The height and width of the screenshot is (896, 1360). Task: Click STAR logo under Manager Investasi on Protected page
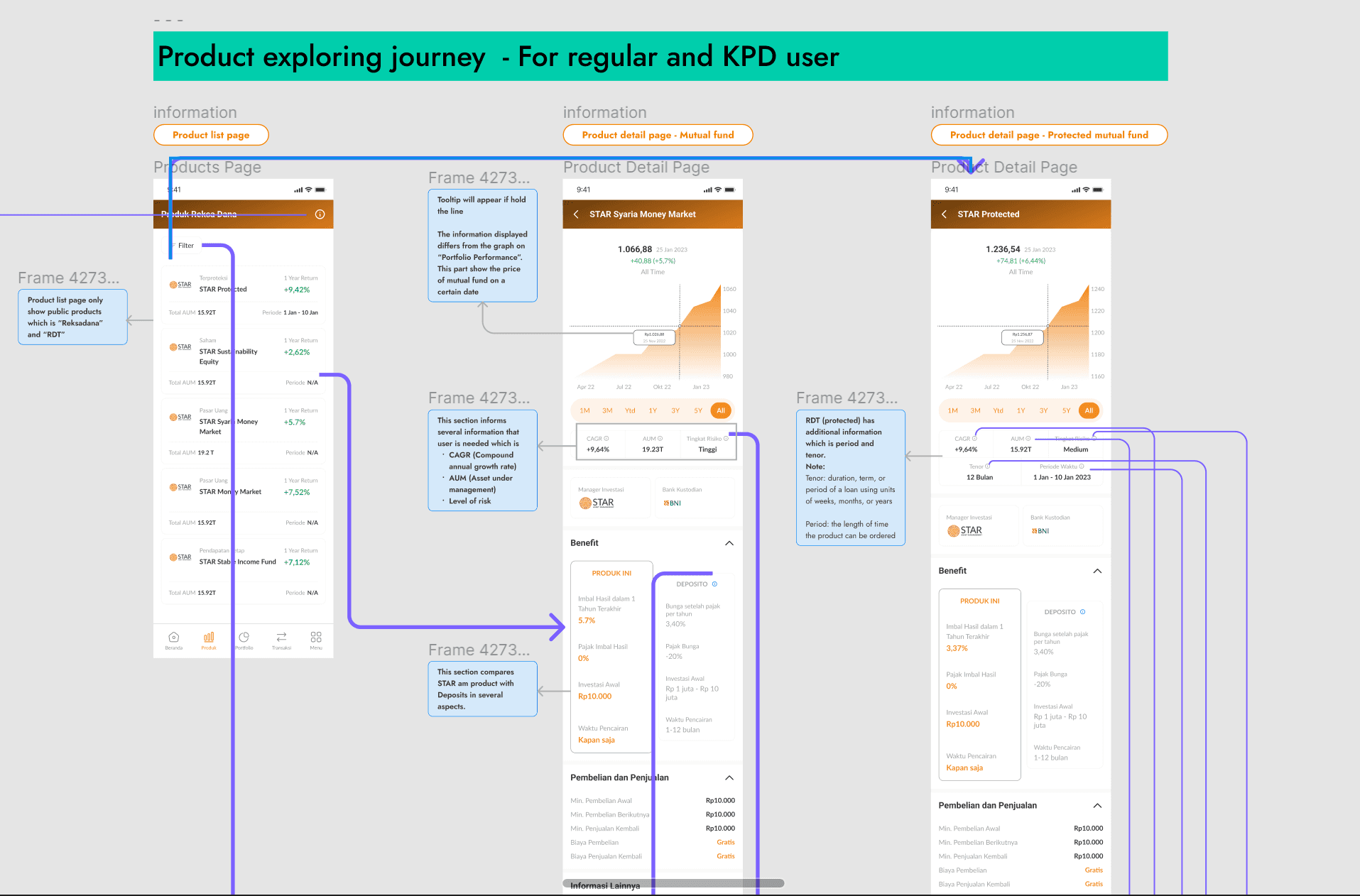click(964, 530)
